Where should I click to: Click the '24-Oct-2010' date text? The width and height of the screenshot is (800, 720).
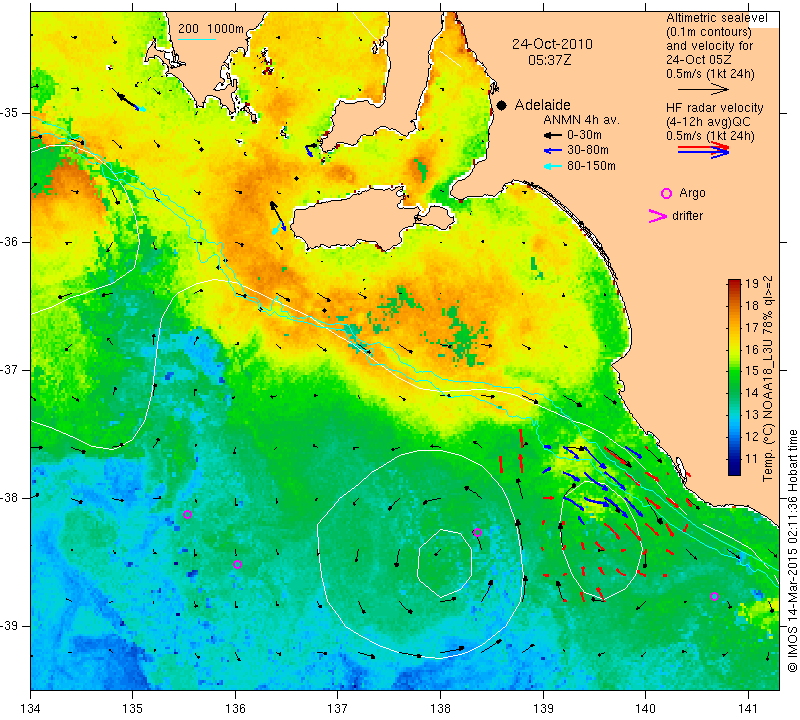click(553, 44)
